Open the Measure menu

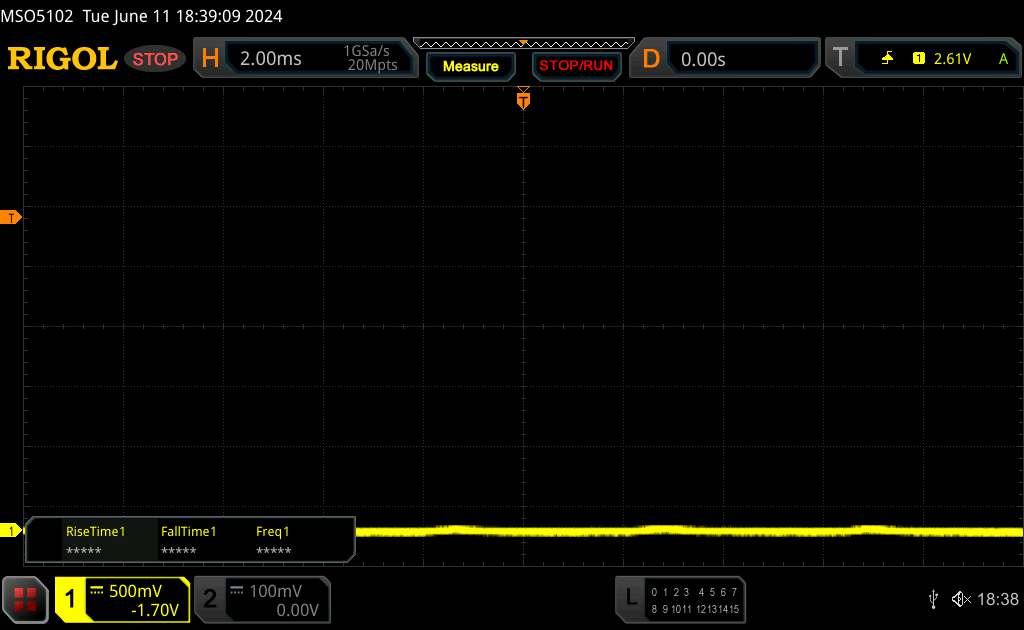[x=470, y=66]
